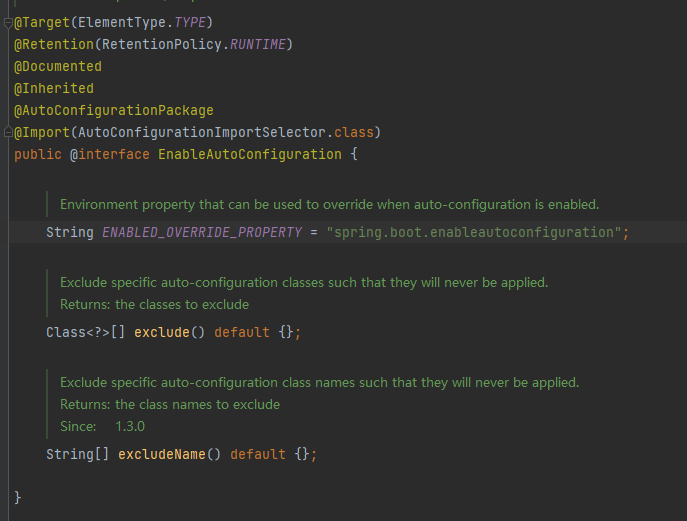Collapse the fold marker beside @Target

point(8,22)
